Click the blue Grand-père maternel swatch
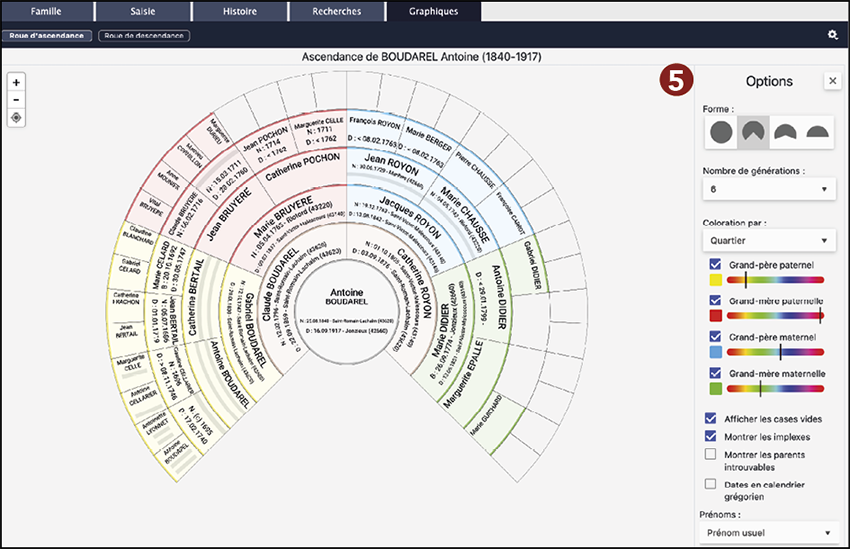 (x=716, y=352)
